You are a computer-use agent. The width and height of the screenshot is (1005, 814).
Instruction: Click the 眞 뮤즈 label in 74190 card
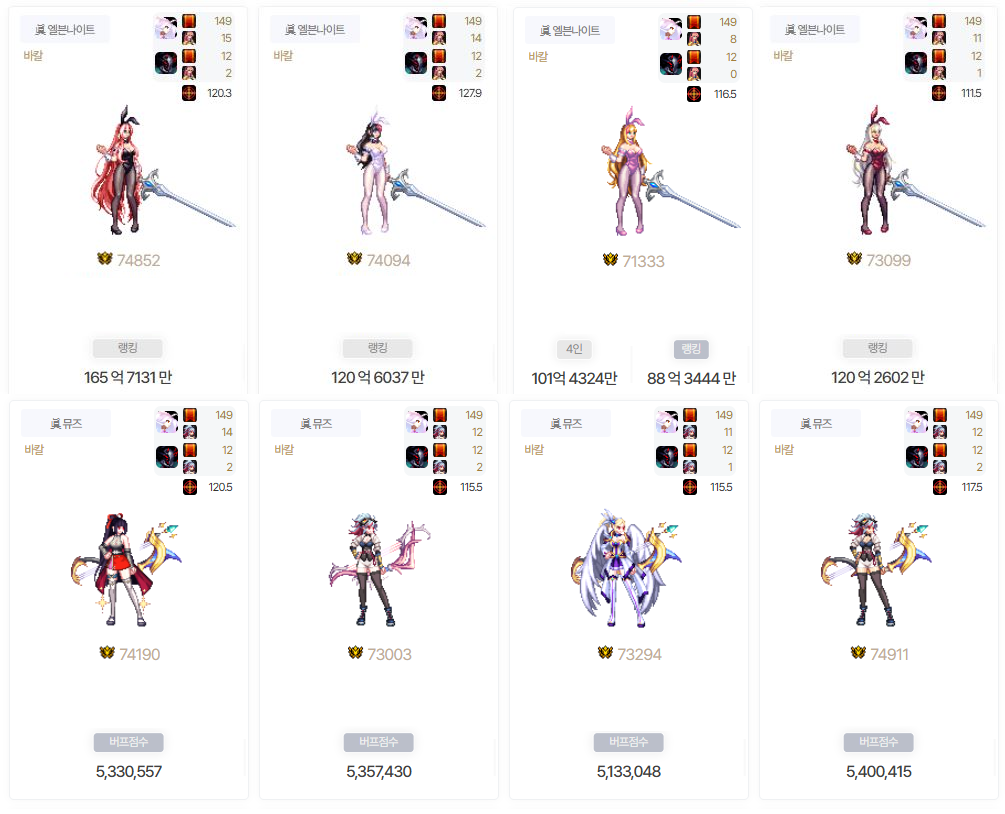coord(66,423)
